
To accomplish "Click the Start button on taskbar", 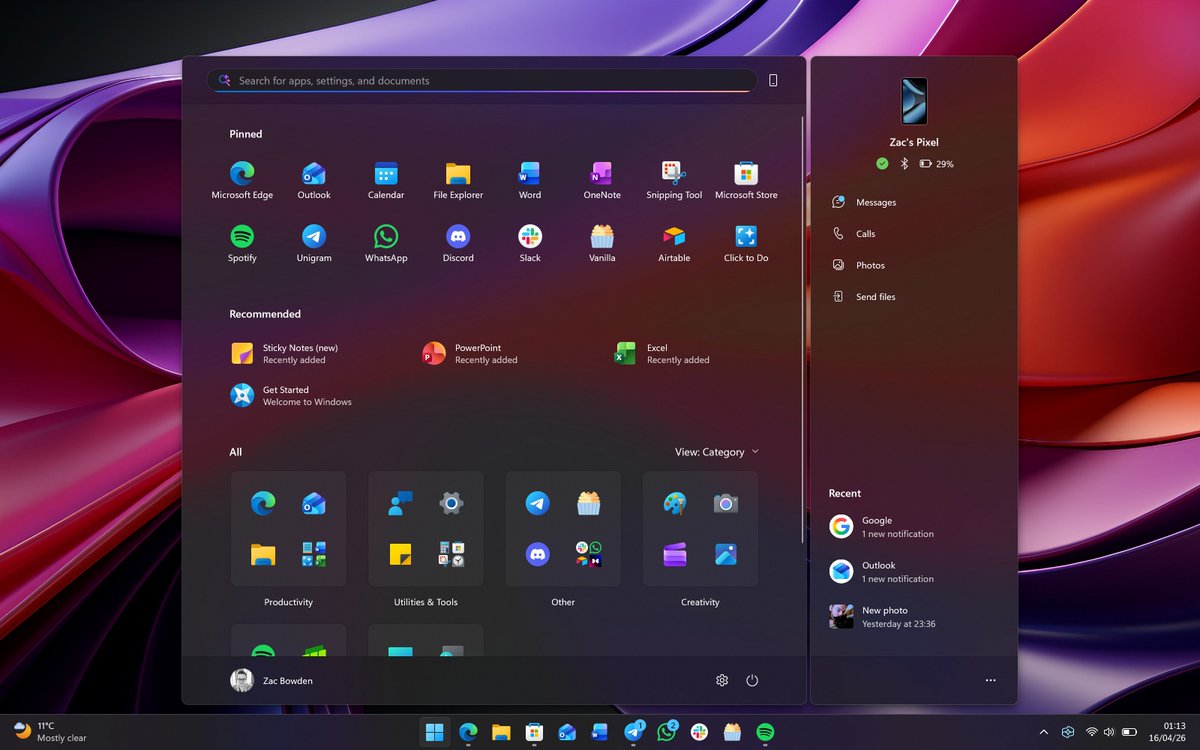I will 435,732.
